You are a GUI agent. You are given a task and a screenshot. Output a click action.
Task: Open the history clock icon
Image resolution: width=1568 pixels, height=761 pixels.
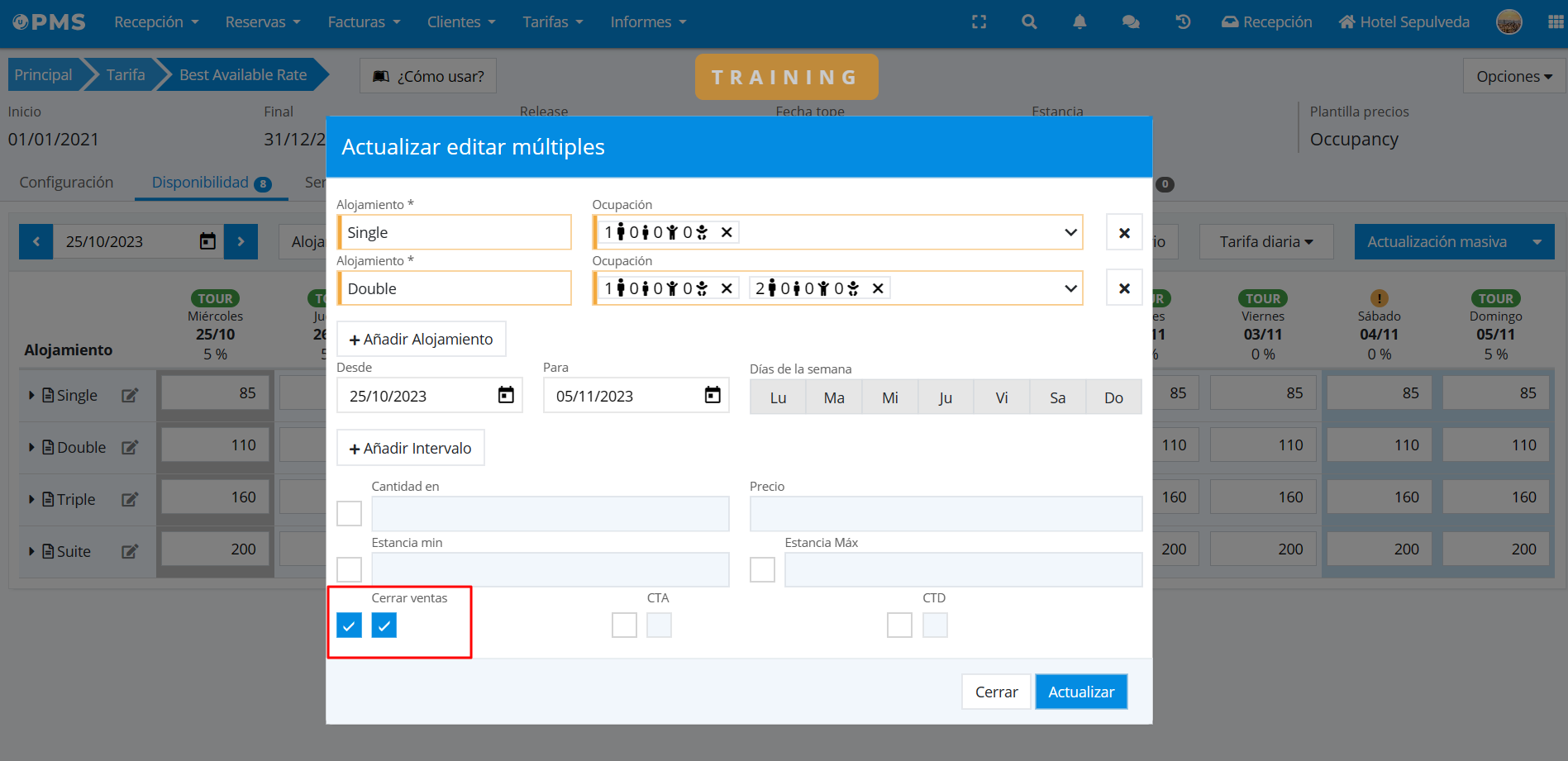(x=1183, y=22)
